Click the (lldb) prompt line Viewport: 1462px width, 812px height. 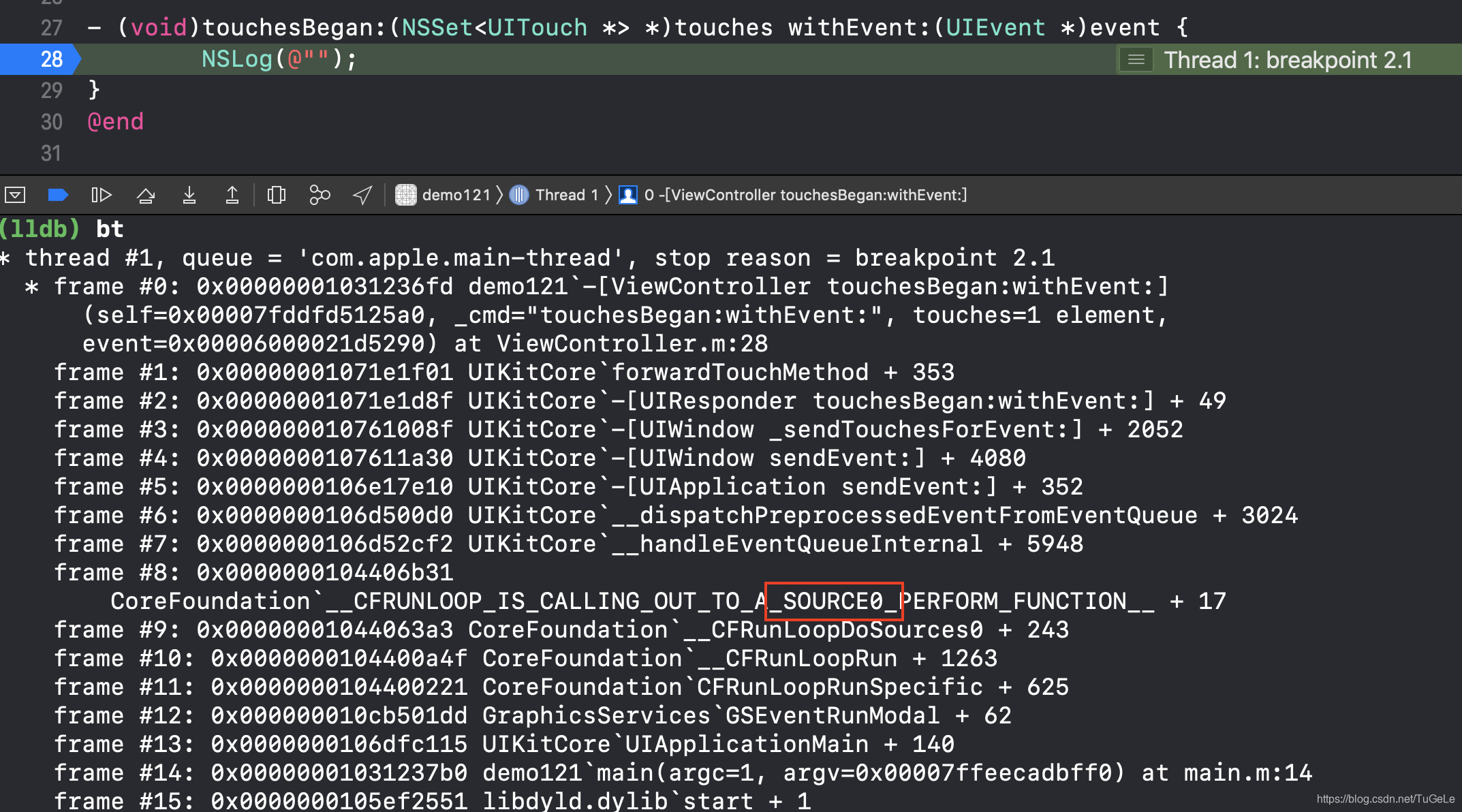coord(62,229)
